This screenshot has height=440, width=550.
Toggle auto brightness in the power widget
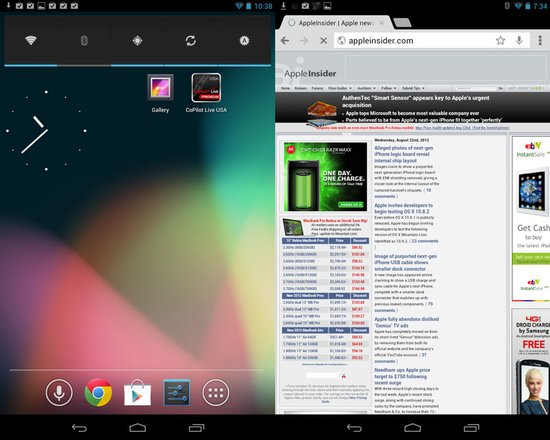pos(244,40)
